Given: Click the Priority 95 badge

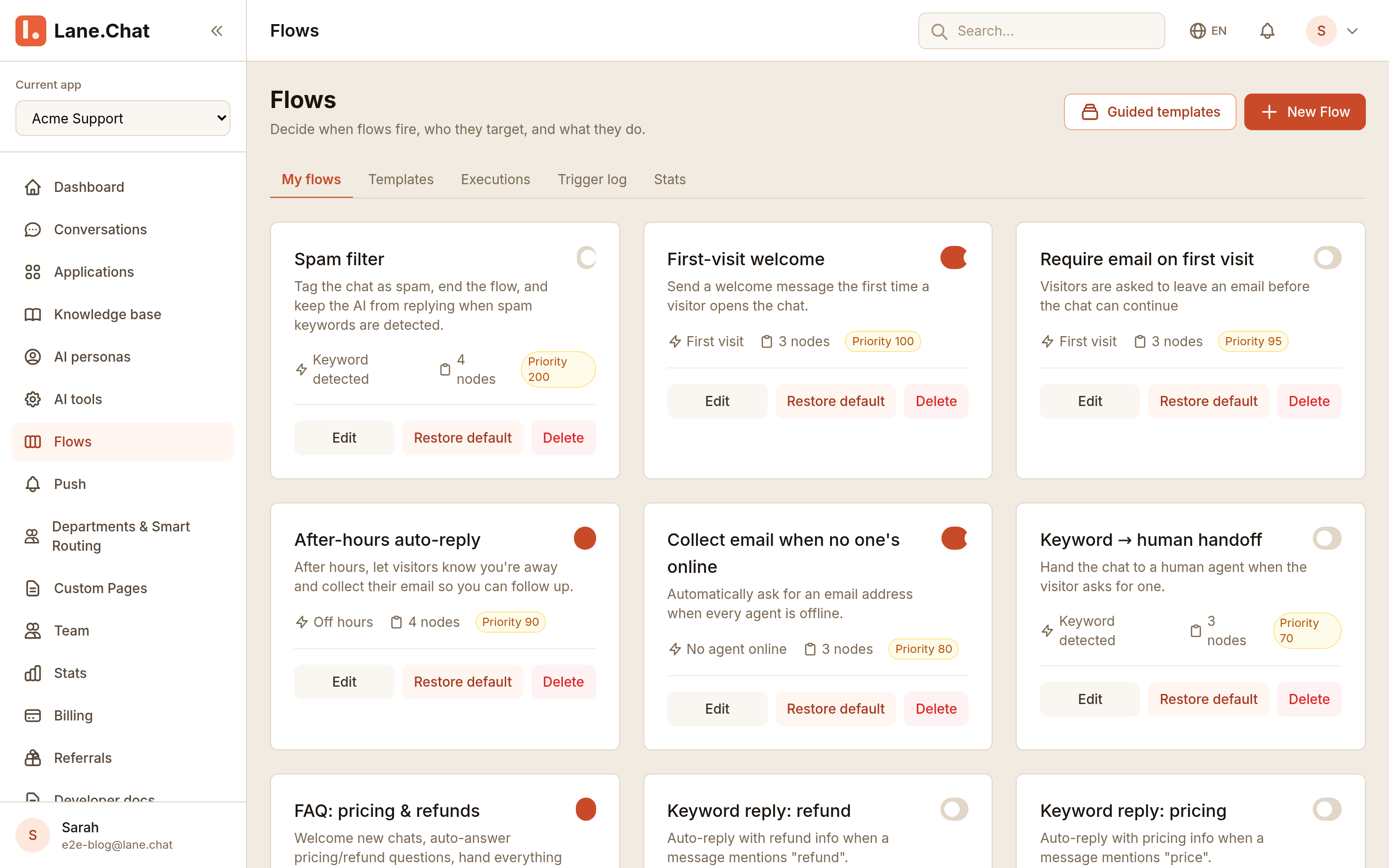Looking at the screenshot, I should (1253, 341).
